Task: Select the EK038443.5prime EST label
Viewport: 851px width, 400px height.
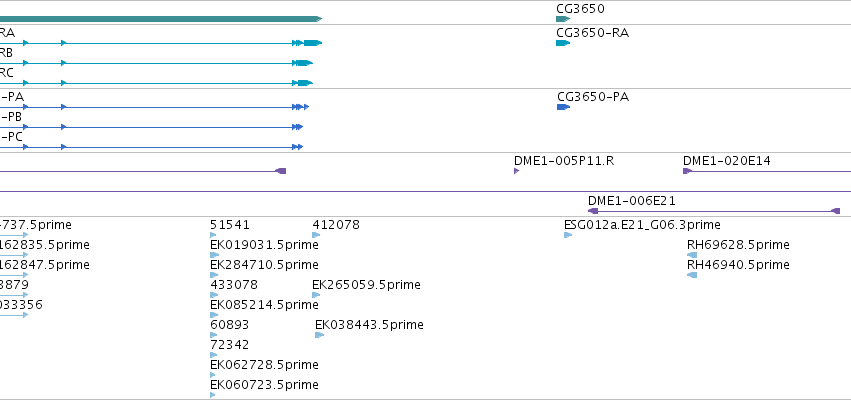Action: [x=370, y=325]
